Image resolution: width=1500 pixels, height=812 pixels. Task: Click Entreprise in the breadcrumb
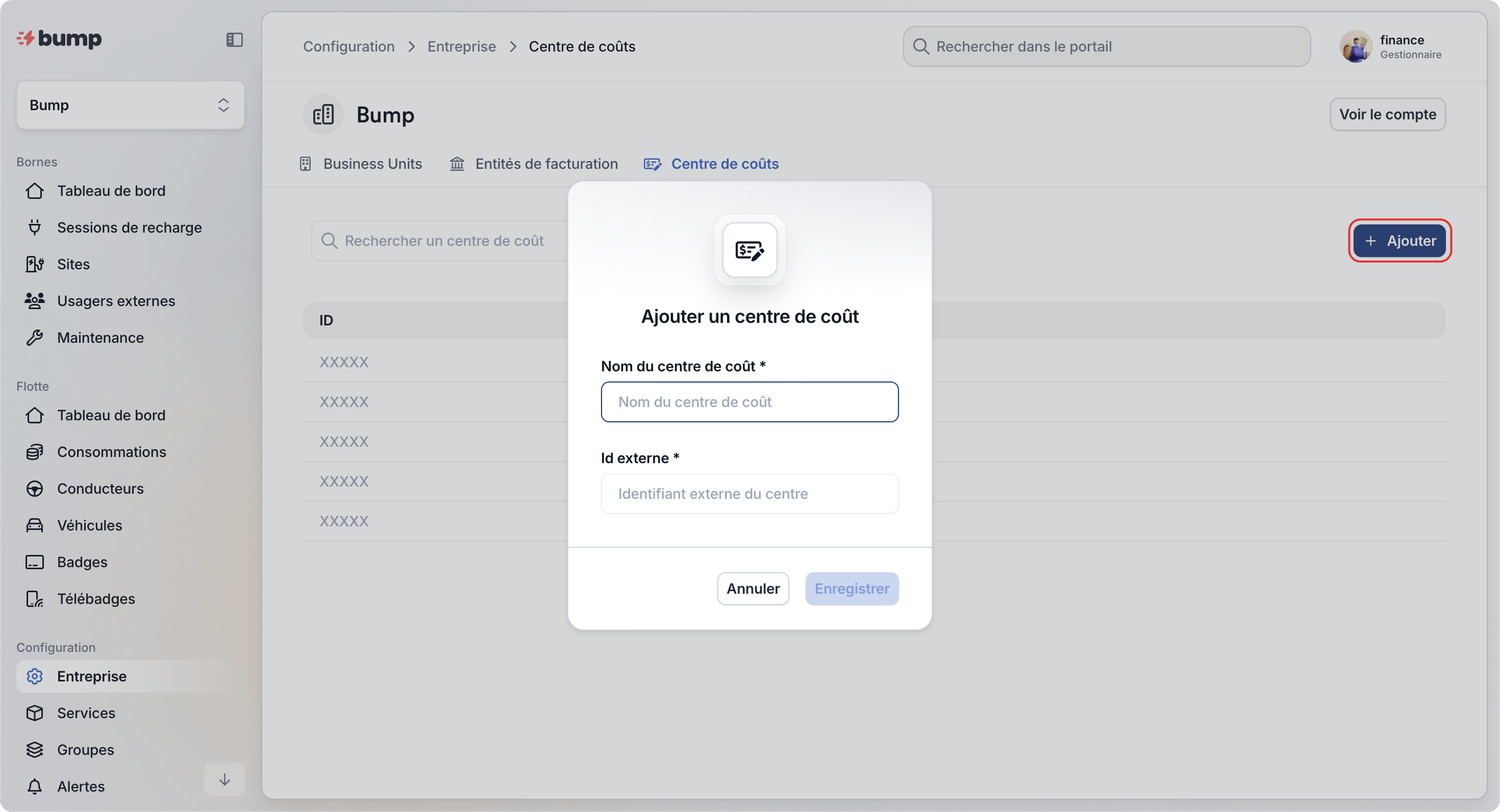461,46
